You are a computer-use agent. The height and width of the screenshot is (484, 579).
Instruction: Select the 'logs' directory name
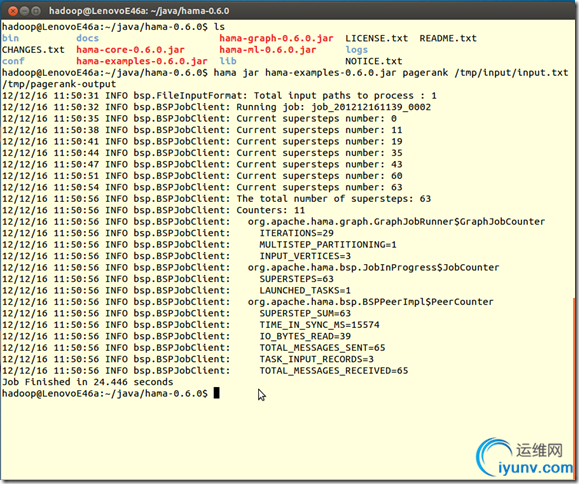[x=357, y=49]
